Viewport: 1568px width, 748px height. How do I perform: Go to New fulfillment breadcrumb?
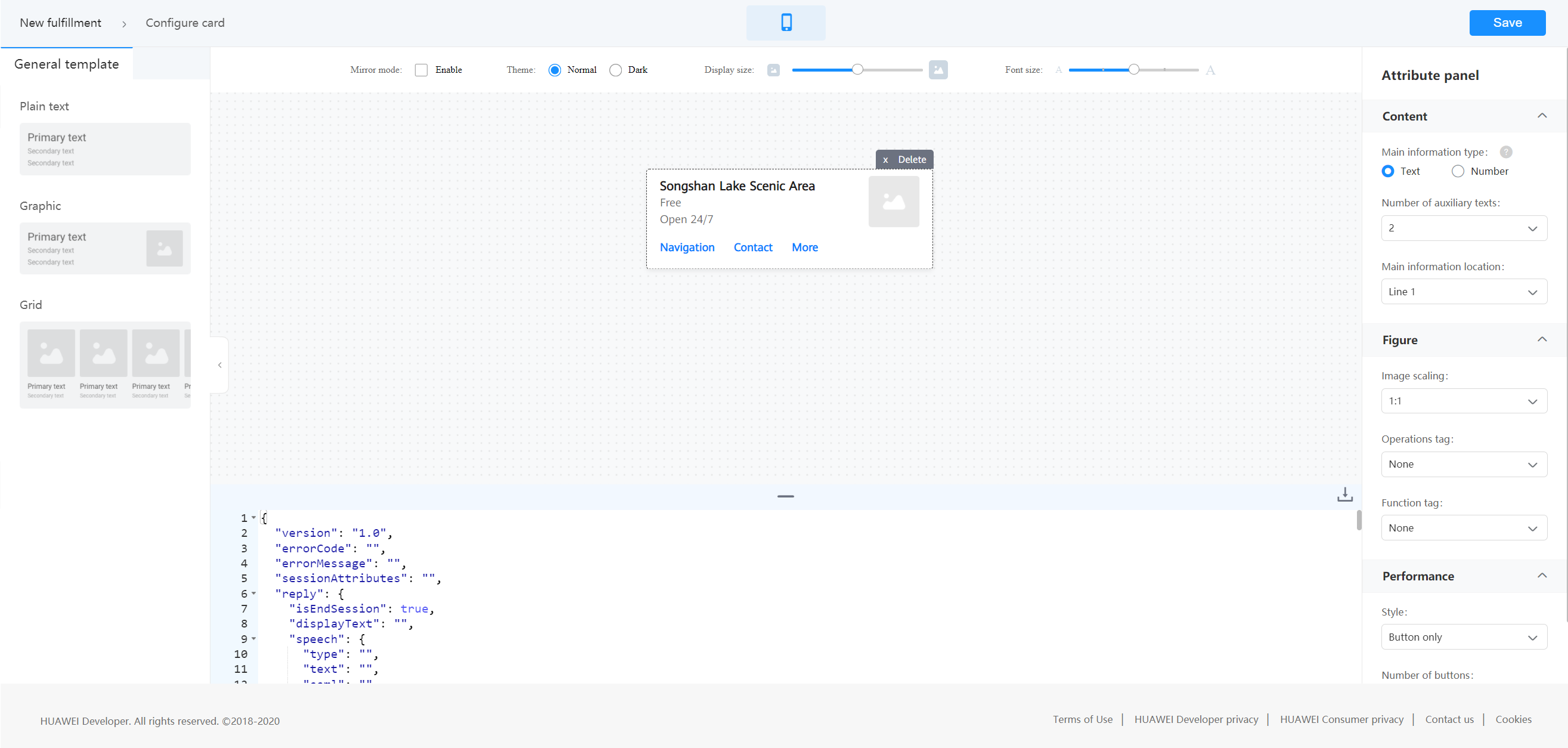pyautogui.click(x=60, y=23)
